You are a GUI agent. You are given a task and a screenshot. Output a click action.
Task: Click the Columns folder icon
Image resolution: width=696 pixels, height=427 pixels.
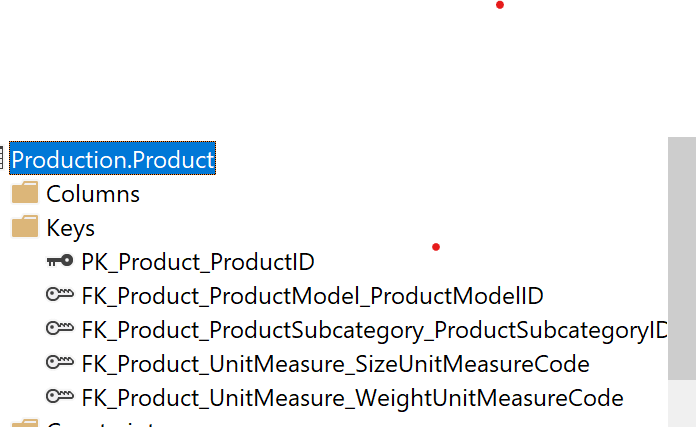[25, 193]
